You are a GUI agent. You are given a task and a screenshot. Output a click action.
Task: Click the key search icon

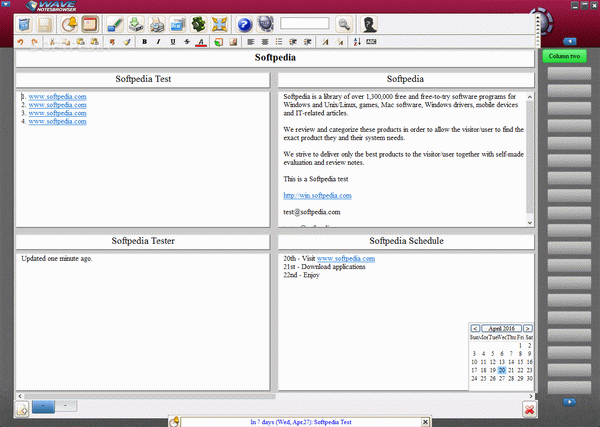(x=344, y=24)
